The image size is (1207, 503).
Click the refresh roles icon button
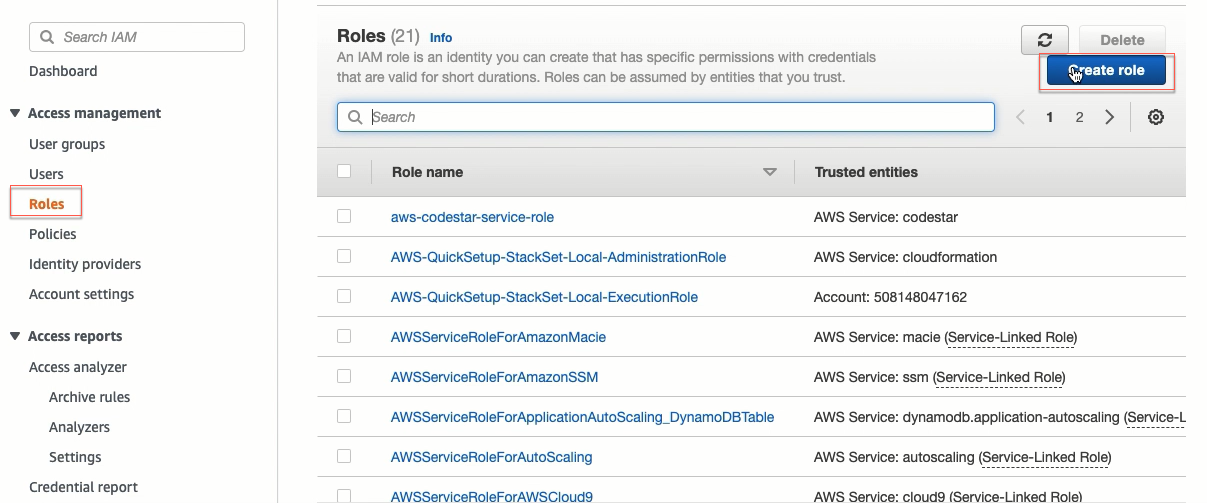(x=1045, y=40)
